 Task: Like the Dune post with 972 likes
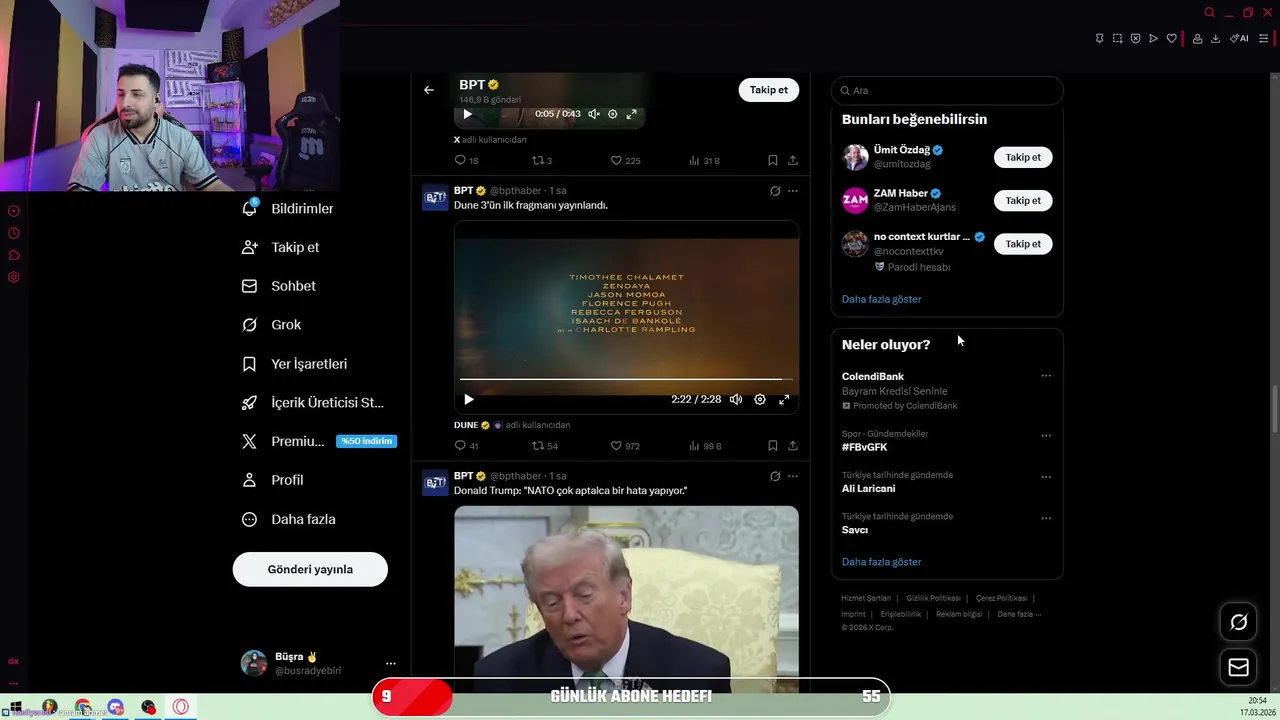(626, 446)
